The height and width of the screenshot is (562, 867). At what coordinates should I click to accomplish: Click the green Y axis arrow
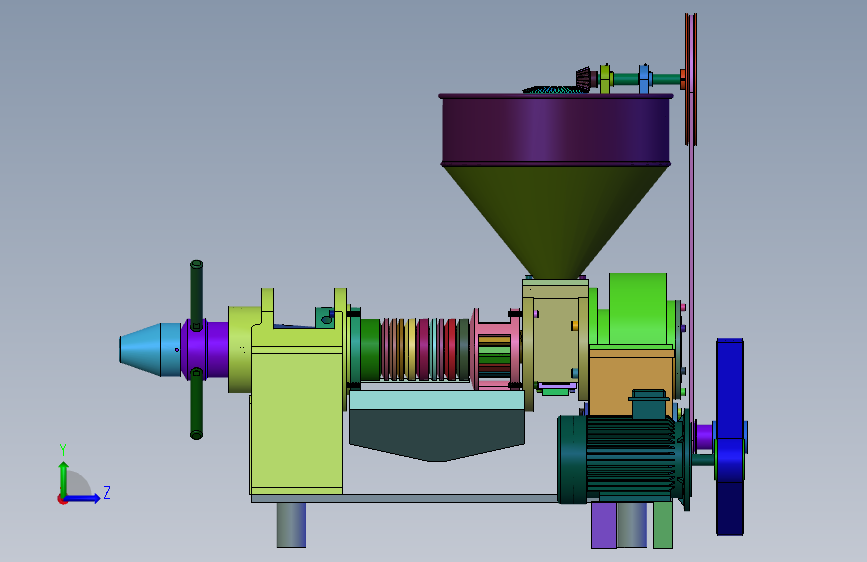tap(64, 478)
